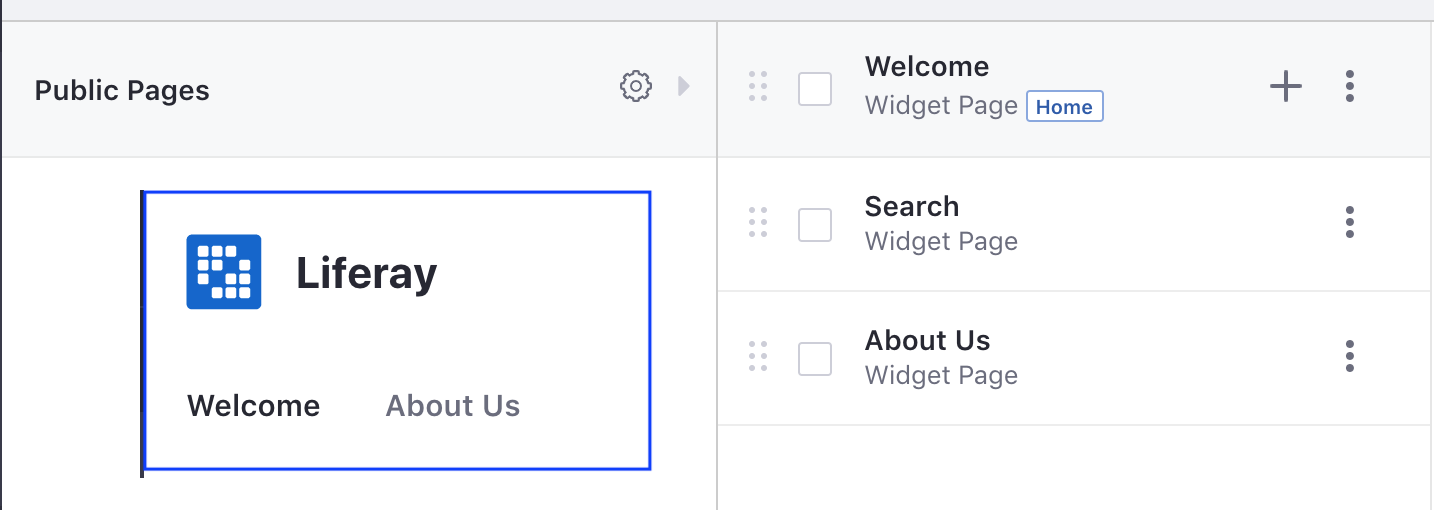Viewport: 1434px width, 510px height.
Task: Open Search page kebab options menu
Action: (1350, 222)
